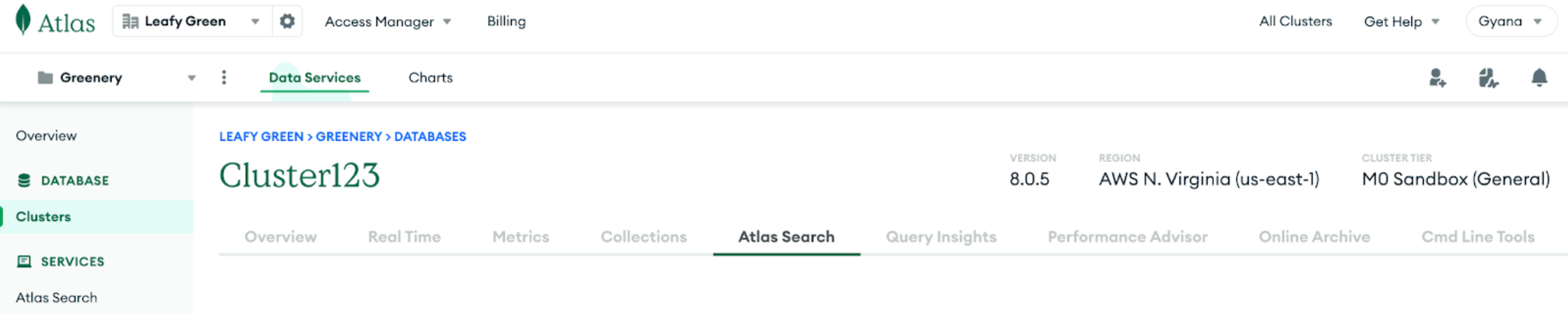The width and height of the screenshot is (1568, 314).
Task: Click the Atlas leaf logo
Action: coord(23,20)
